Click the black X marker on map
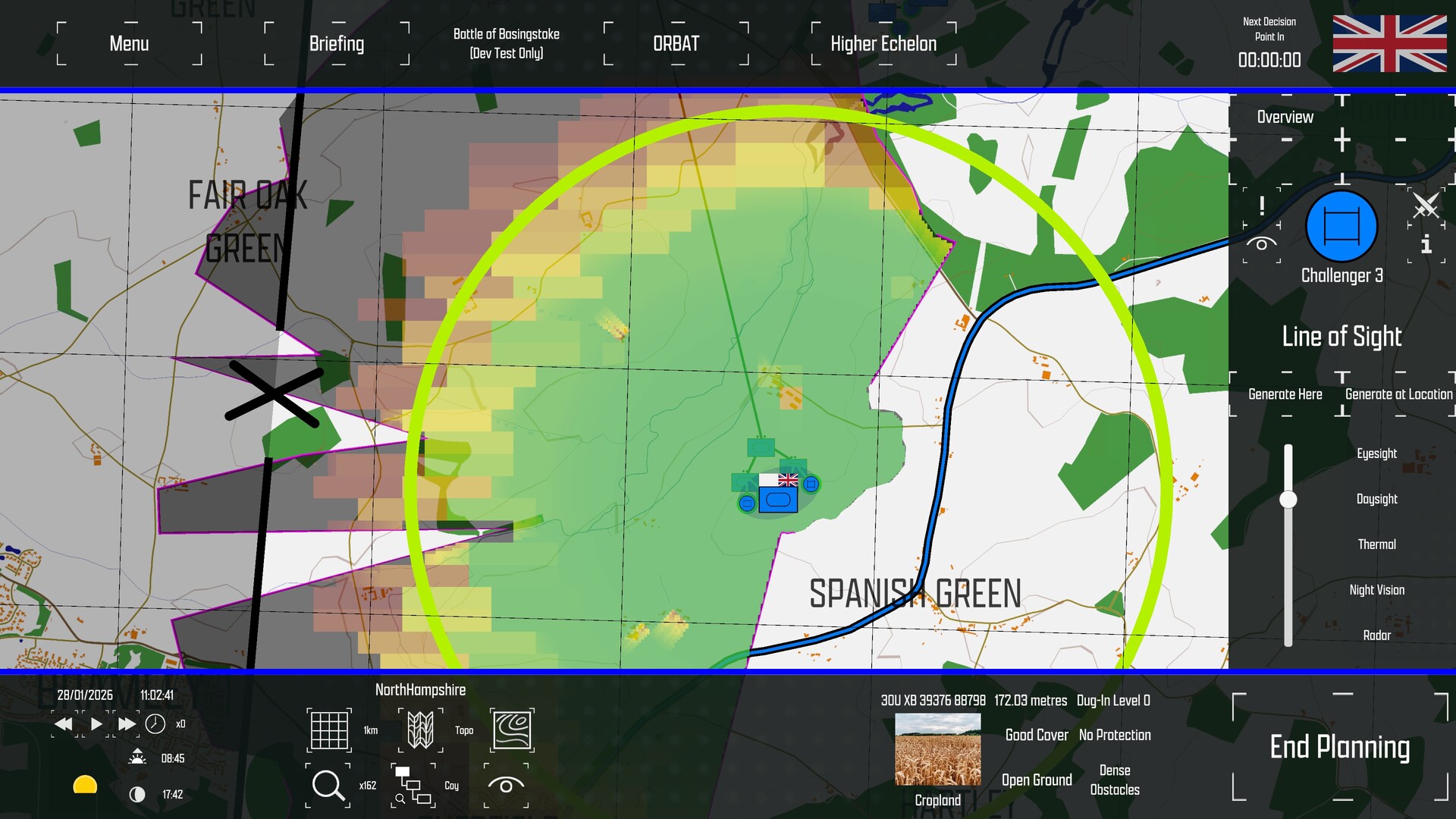1456x819 pixels. coord(274,394)
